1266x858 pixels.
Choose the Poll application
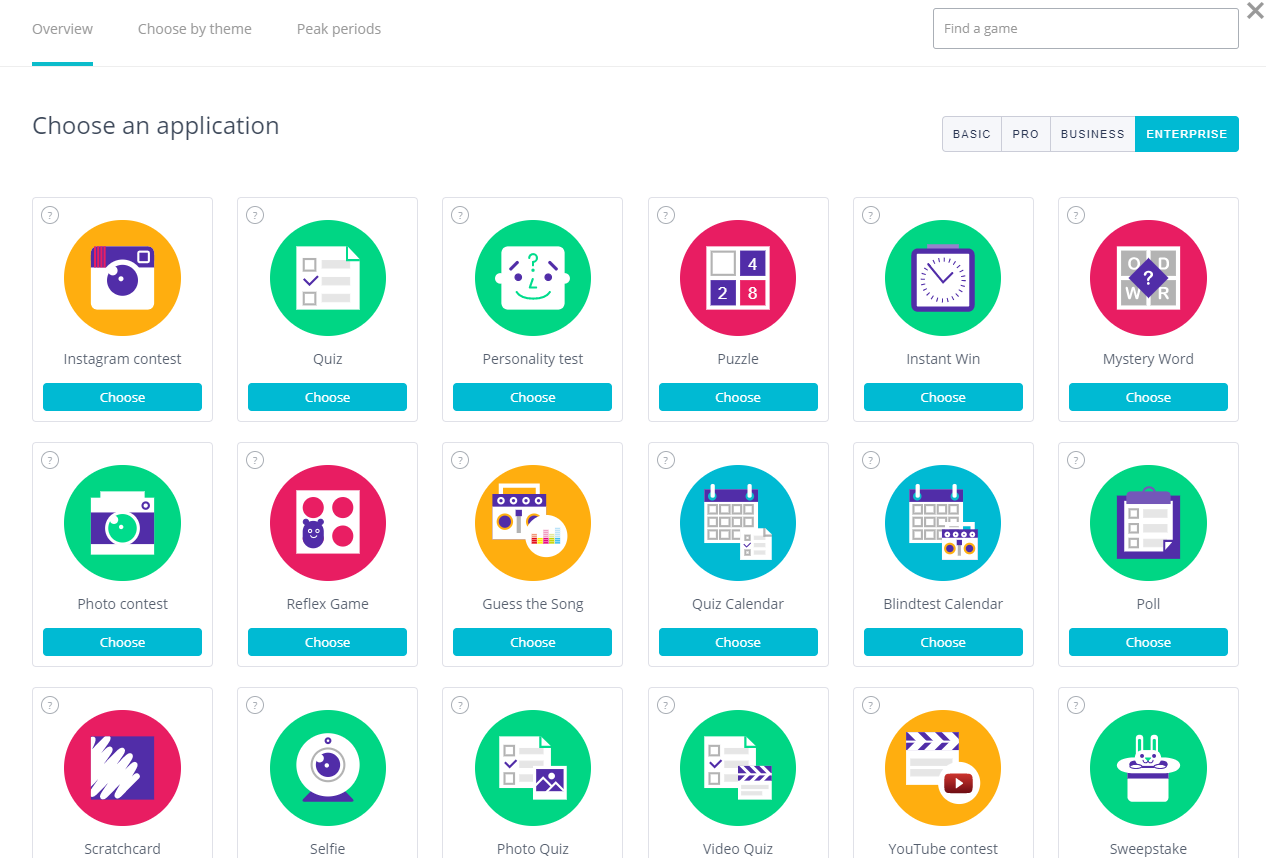tap(1148, 642)
